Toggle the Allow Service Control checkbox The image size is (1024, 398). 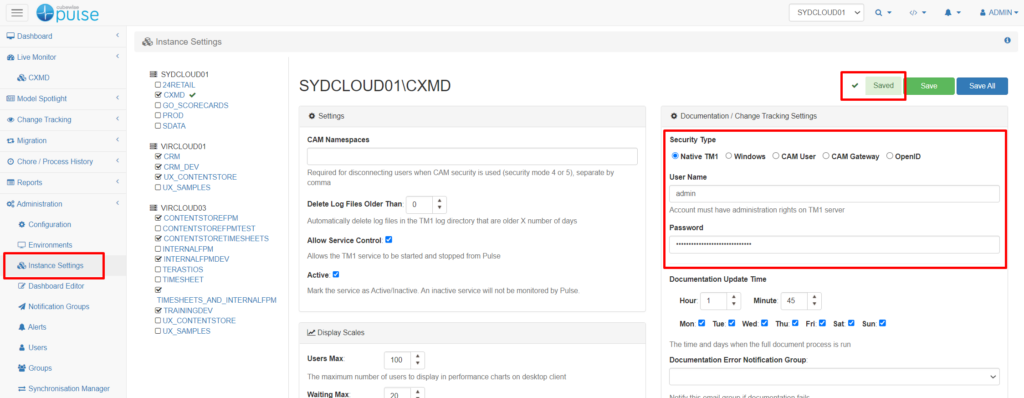[389, 240]
